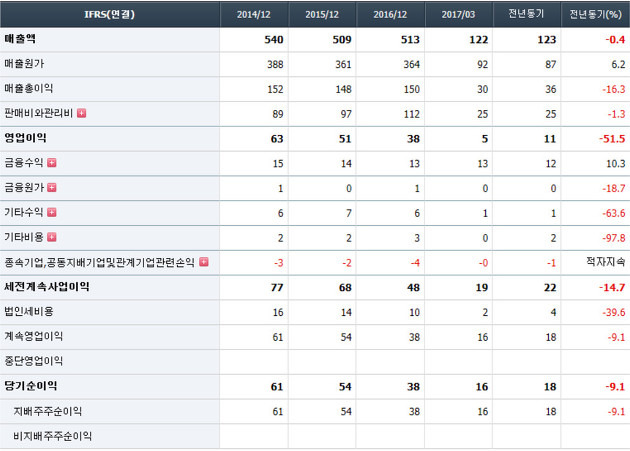The height and width of the screenshot is (451, 630).
Task: Select the 계속영업이익 row label
Action: tap(33, 336)
